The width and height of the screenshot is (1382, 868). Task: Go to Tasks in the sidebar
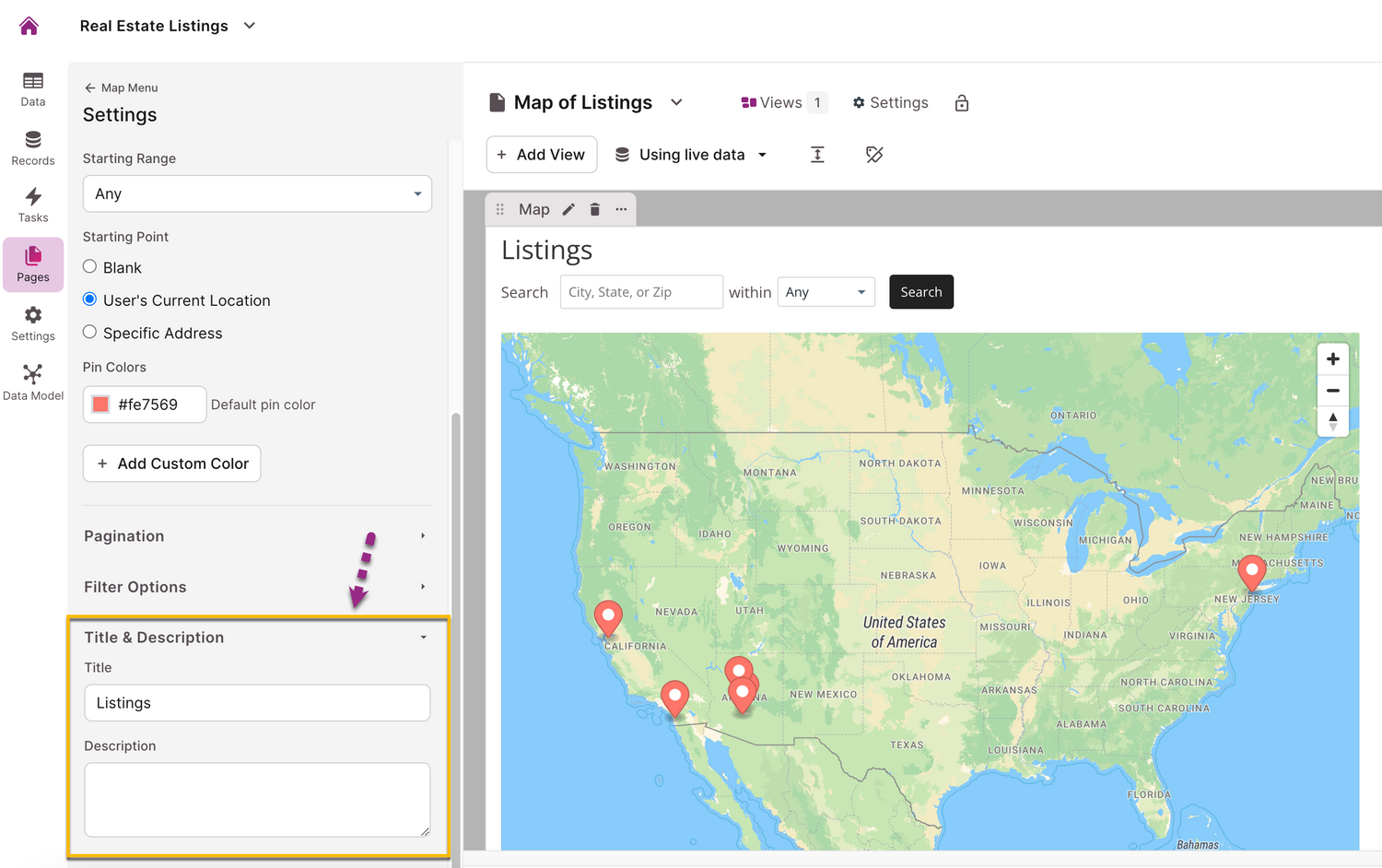coord(33,205)
